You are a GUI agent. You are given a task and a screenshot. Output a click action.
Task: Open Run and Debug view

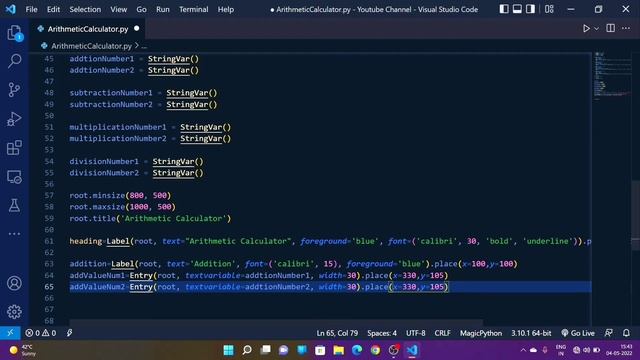click(14, 119)
